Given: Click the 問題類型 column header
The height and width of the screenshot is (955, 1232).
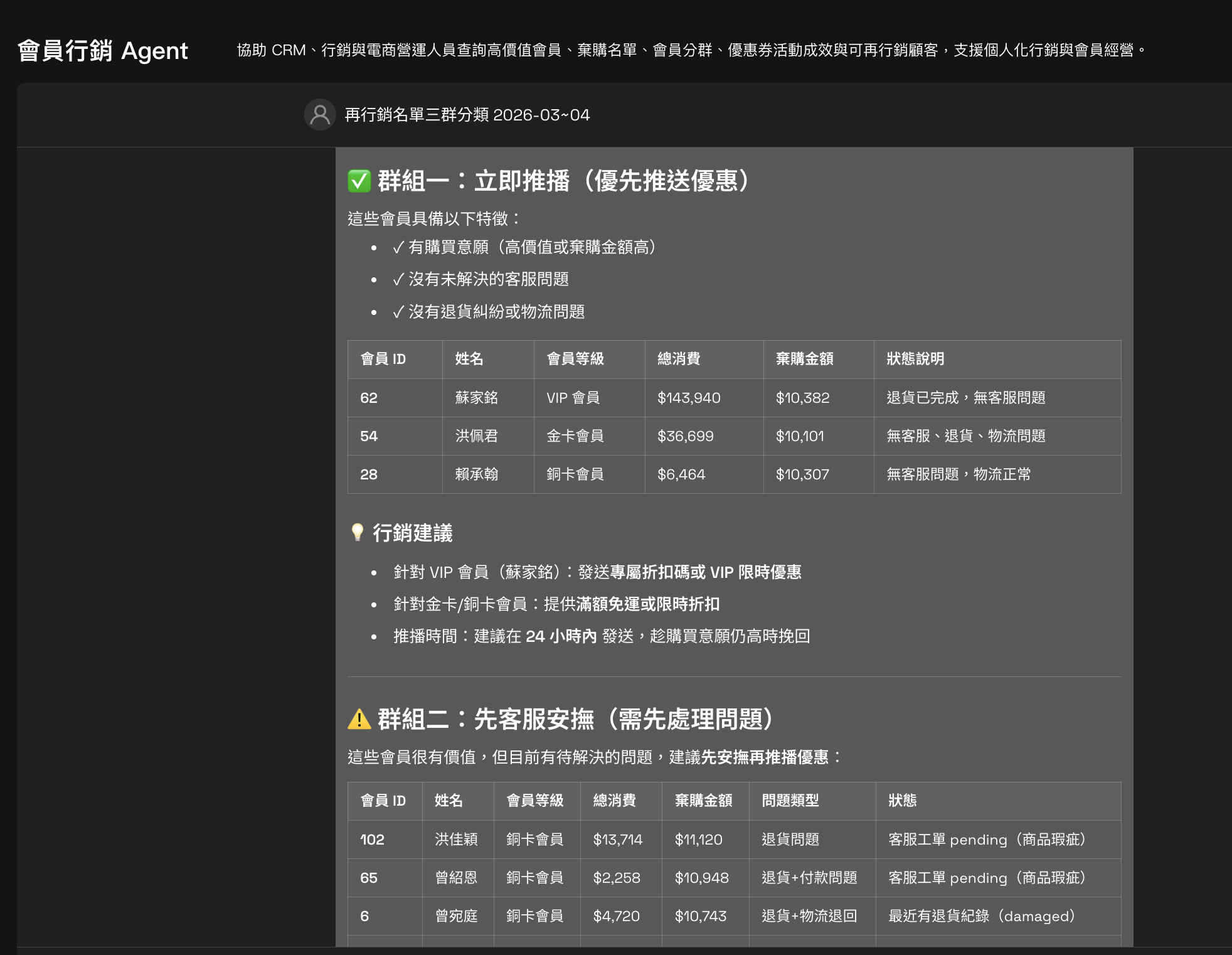Looking at the screenshot, I should coord(790,801).
